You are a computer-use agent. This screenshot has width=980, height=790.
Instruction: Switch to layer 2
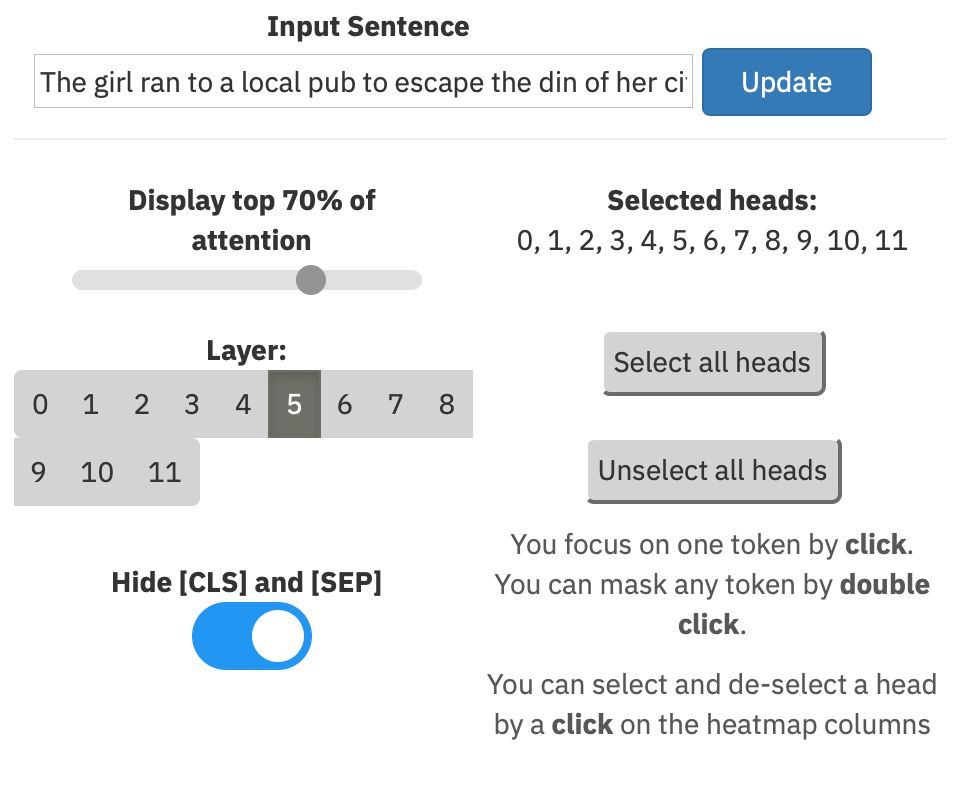pyautogui.click(x=141, y=404)
